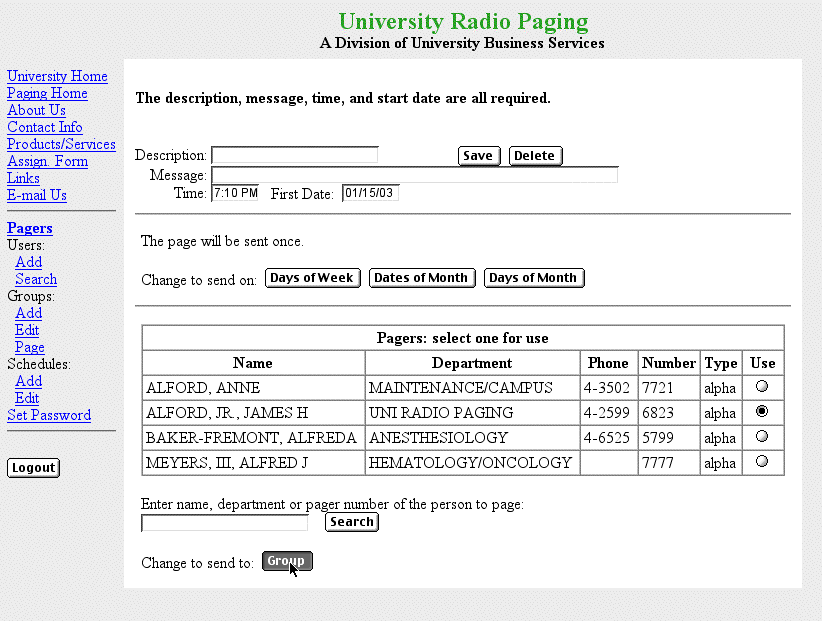Log out using the Logout button
822x621 pixels.
[x=33, y=468]
